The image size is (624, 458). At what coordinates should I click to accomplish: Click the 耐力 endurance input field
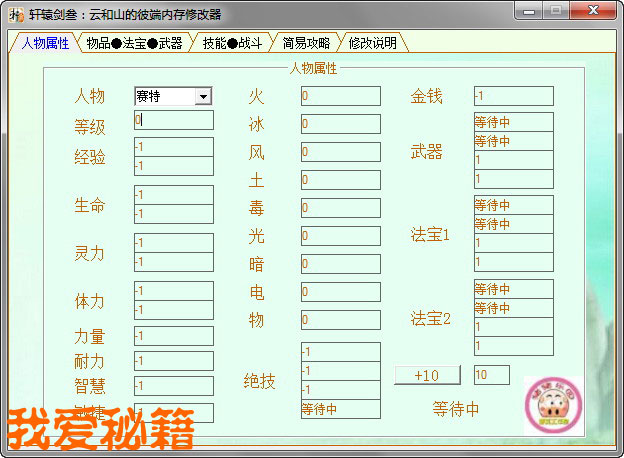coord(174,361)
